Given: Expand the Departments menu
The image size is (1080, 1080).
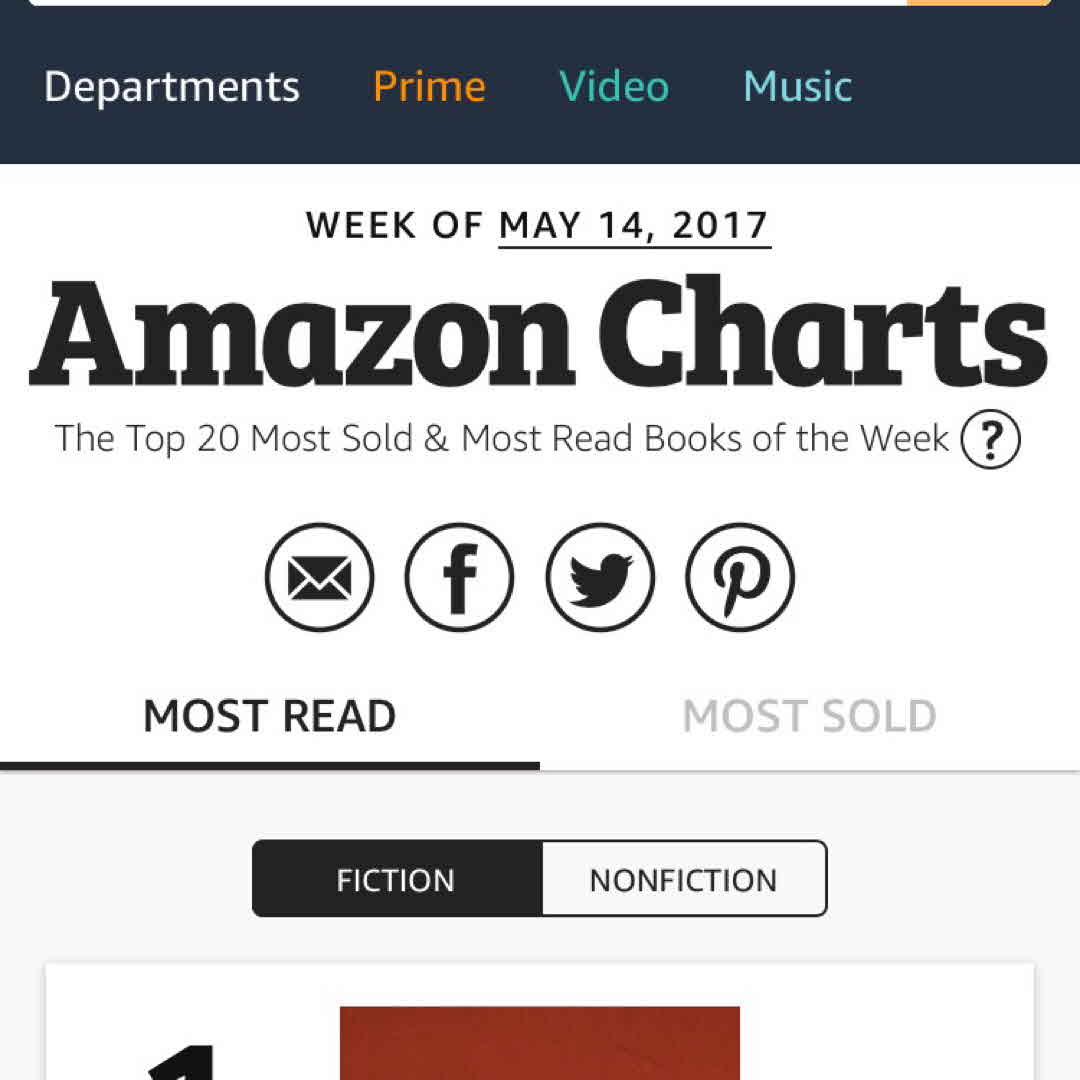Looking at the screenshot, I should [x=172, y=87].
